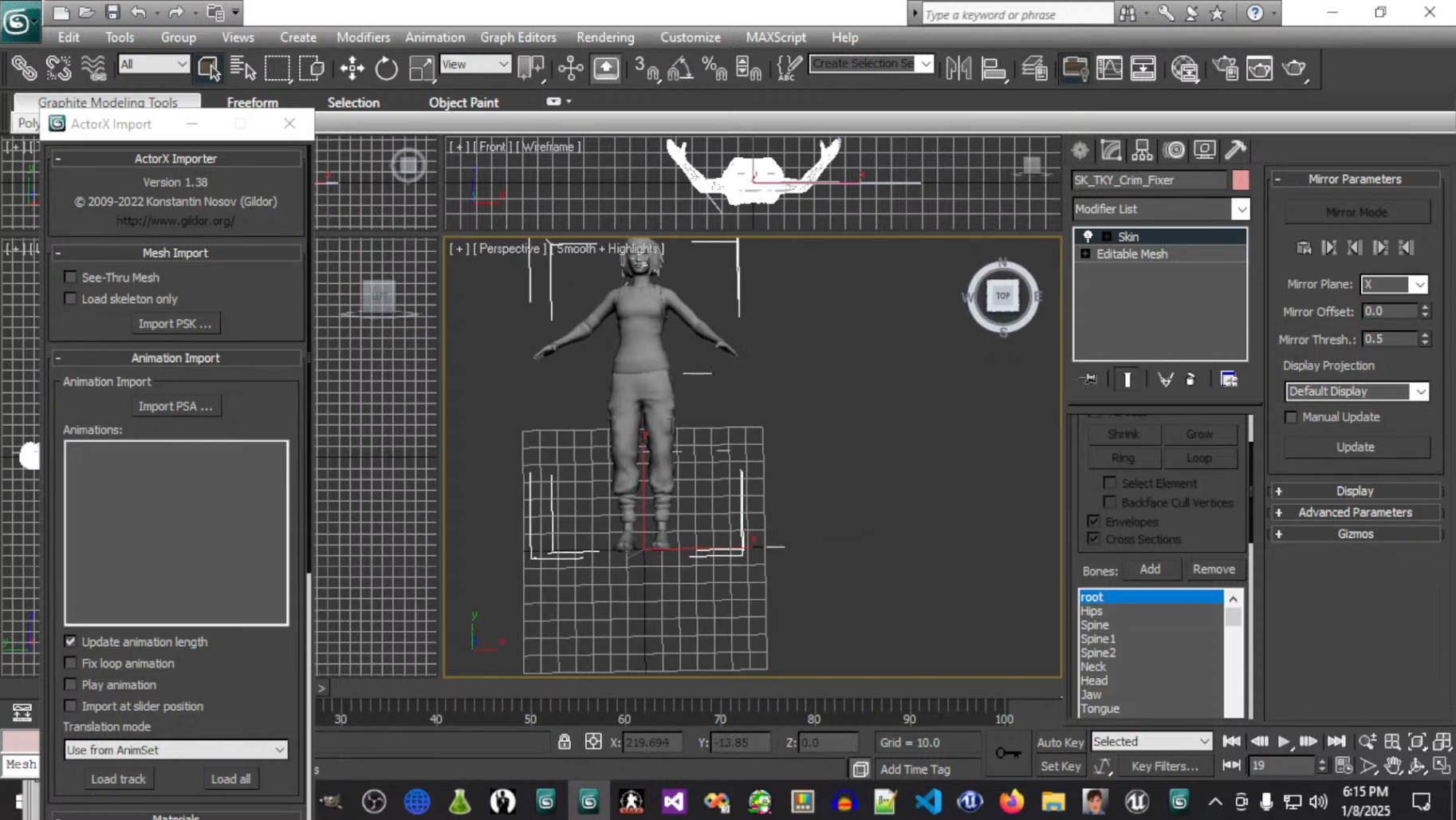Click the Import PSK button
Screen dimensions: 1456x820
[x=175, y=324]
